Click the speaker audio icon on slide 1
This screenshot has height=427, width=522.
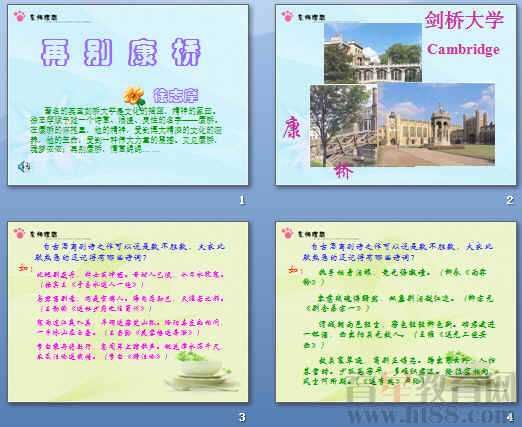pyautogui.click(x=24, y=166)
